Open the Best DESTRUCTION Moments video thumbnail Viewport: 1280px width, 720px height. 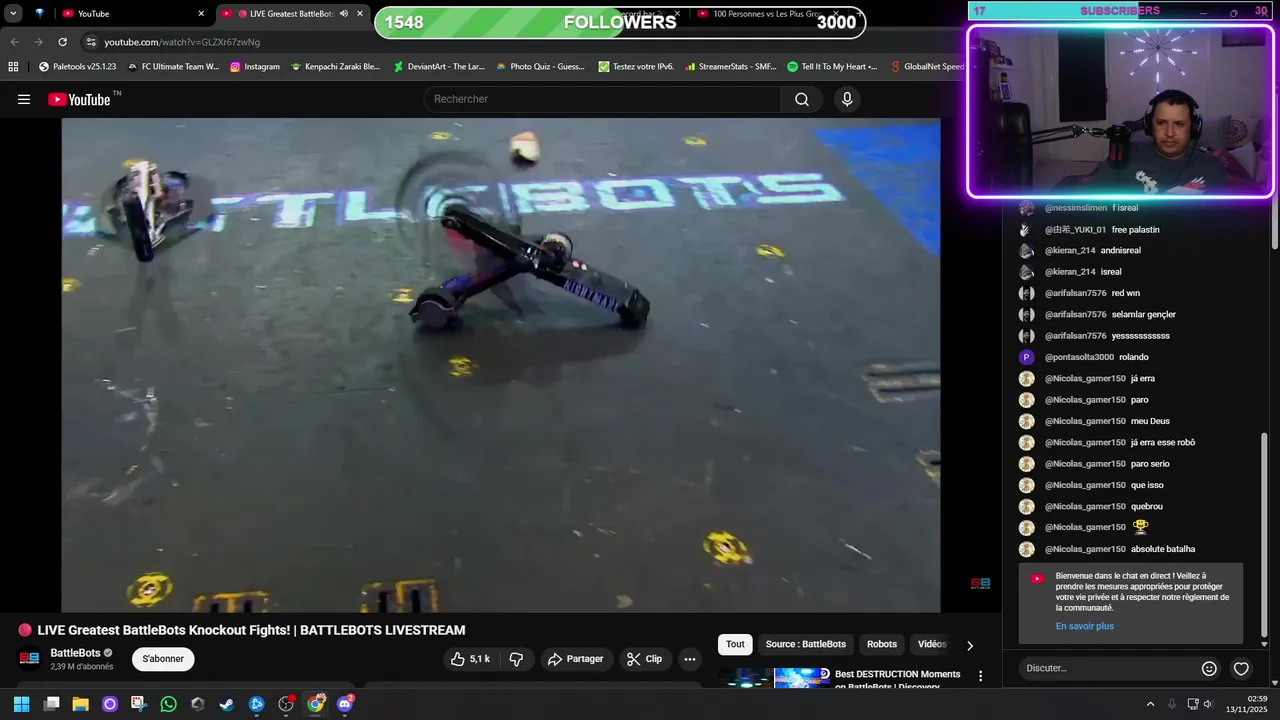coord(774,678)
